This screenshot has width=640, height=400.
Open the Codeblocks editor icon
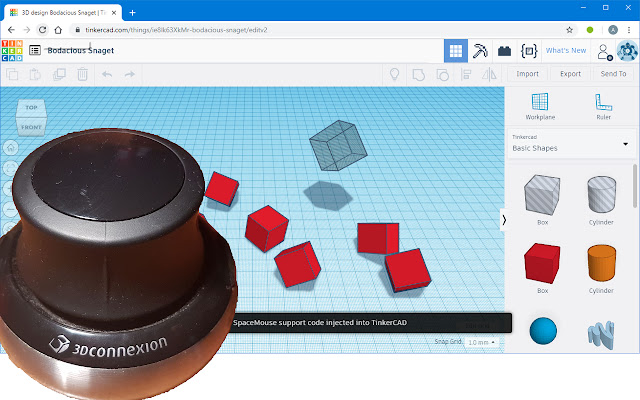[x=529, y=51]
